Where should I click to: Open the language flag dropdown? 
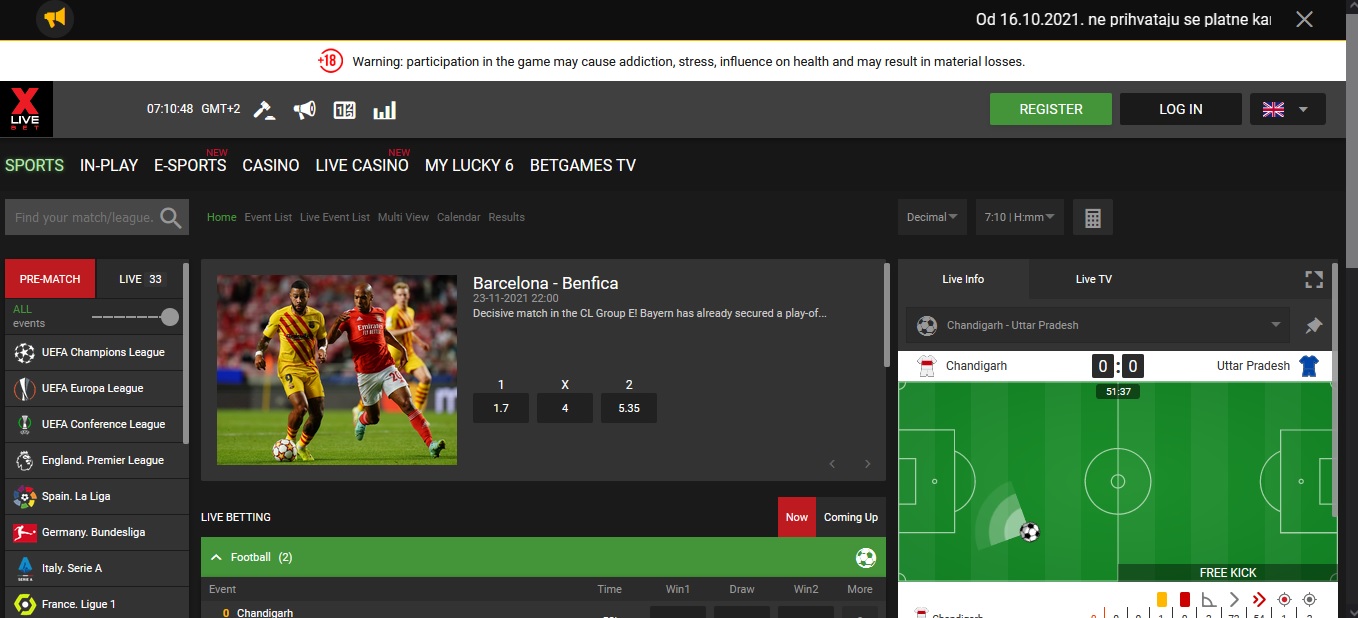1288,109
